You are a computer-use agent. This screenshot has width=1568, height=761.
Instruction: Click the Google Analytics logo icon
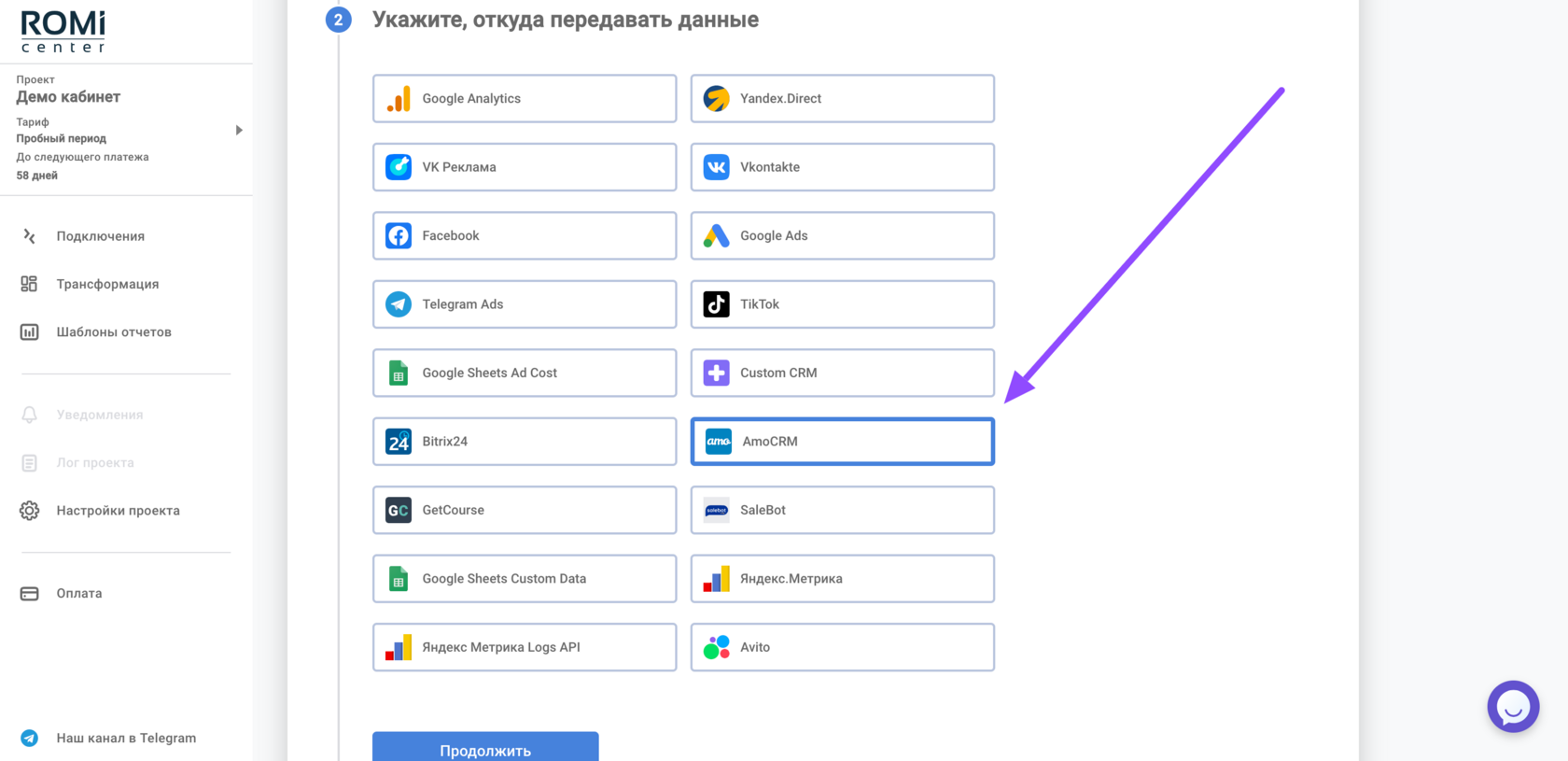399,98
